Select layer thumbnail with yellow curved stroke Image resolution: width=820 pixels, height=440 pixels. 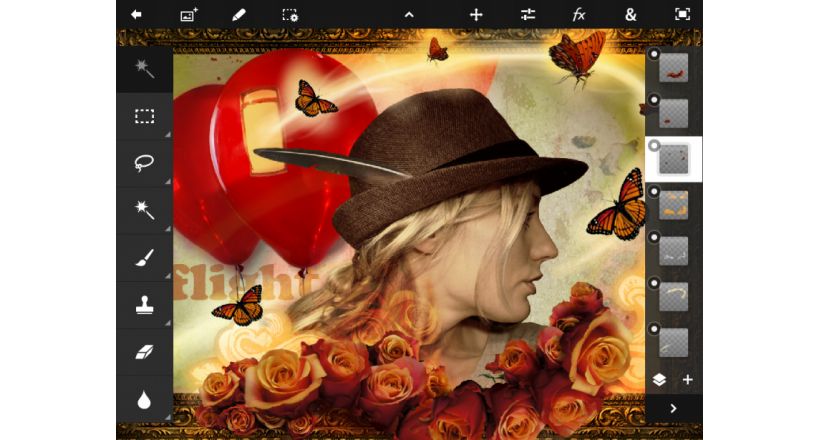[674, 297]
